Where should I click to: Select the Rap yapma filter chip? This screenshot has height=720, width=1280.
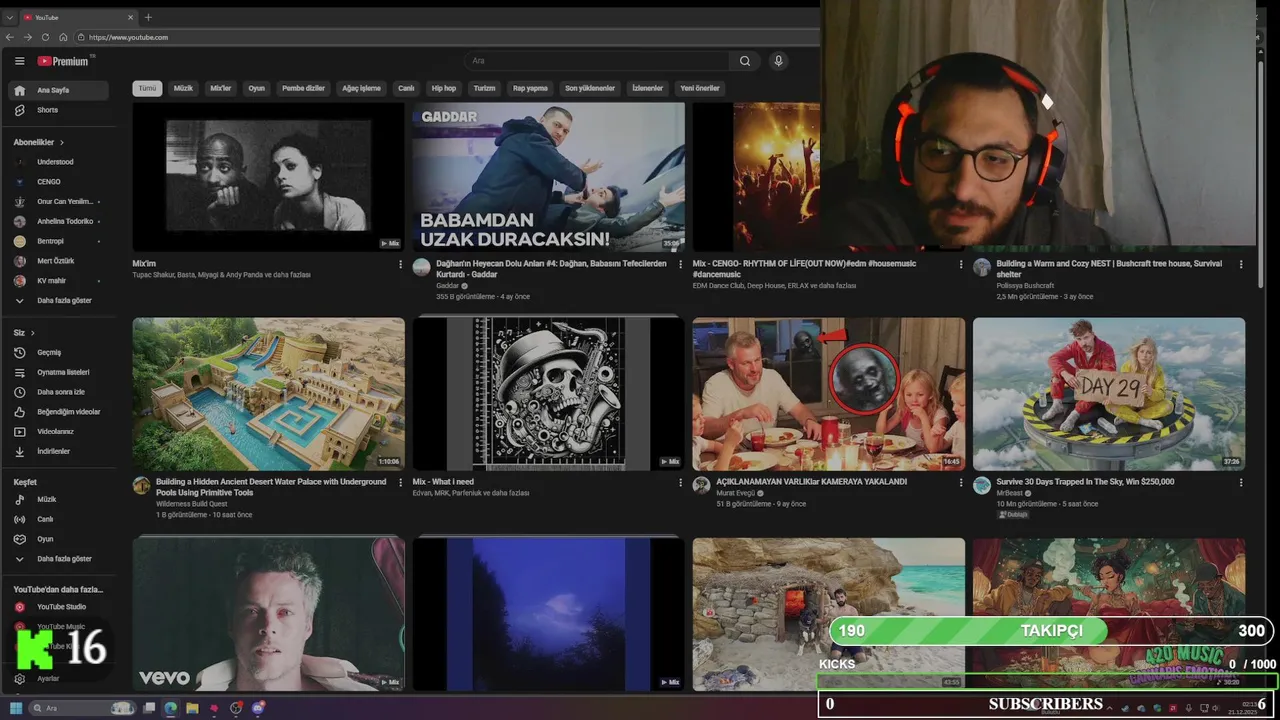coord(530,88)
